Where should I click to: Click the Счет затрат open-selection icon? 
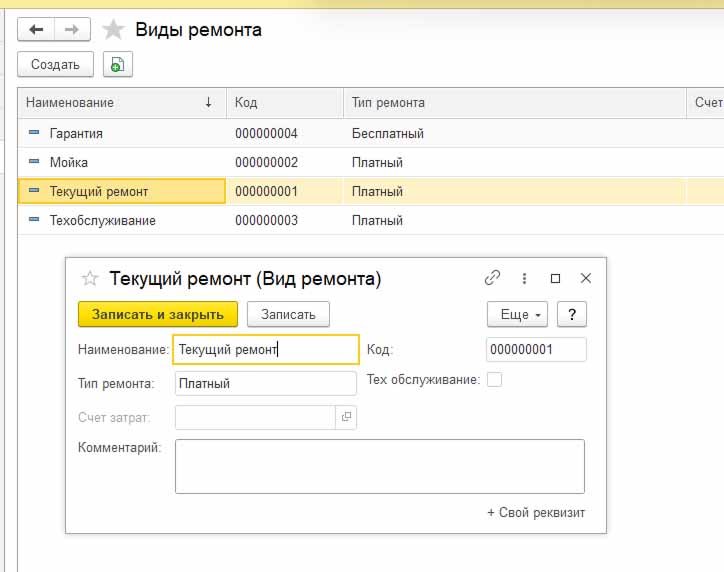[x=346, y=417]
